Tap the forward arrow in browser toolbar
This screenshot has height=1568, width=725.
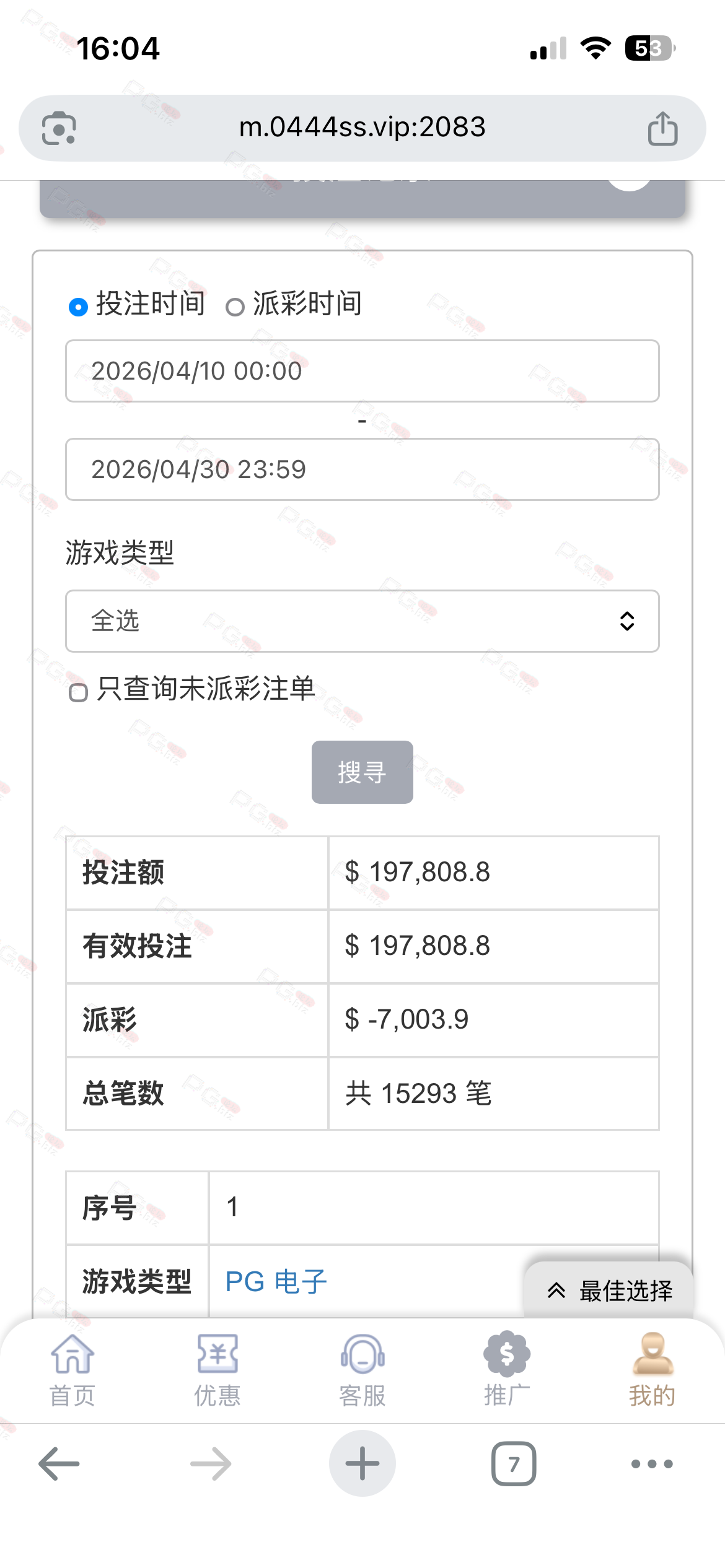pos(211,1464)
